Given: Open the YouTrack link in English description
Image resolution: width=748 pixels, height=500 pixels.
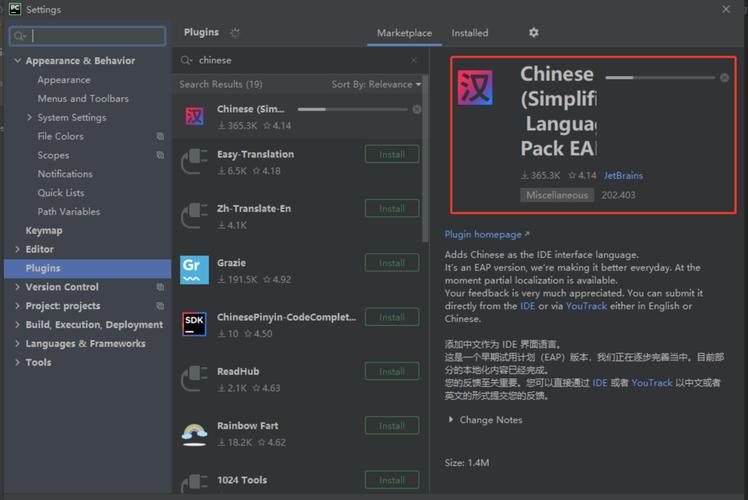Looking at the screenshot, I should [x=586, y=306].
